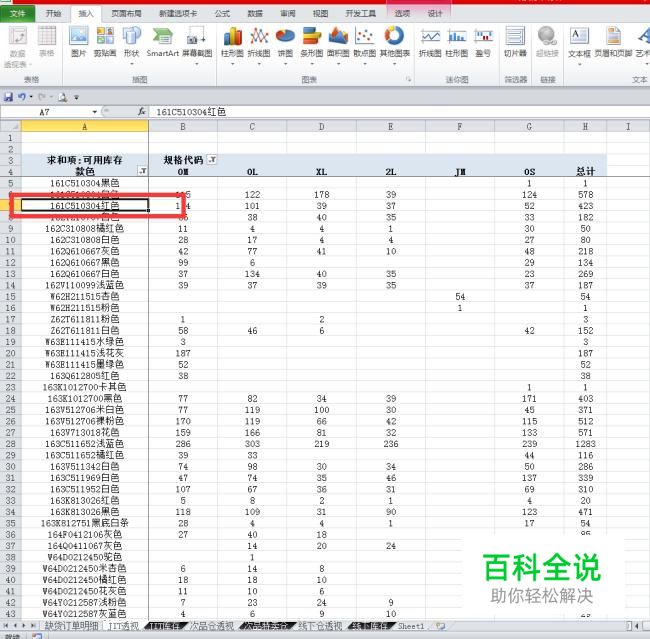Click the fx insert function button
Screen dimensions: 650x639
pos(142,112)
